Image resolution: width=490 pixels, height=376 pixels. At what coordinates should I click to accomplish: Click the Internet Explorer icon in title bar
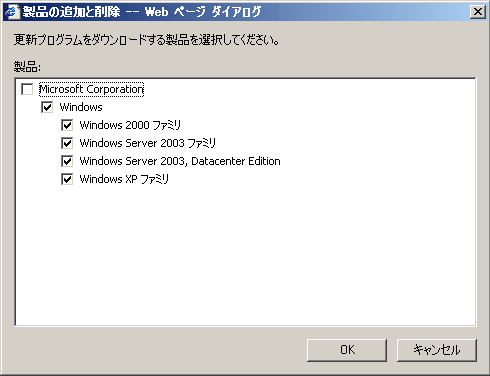point(12,12)
